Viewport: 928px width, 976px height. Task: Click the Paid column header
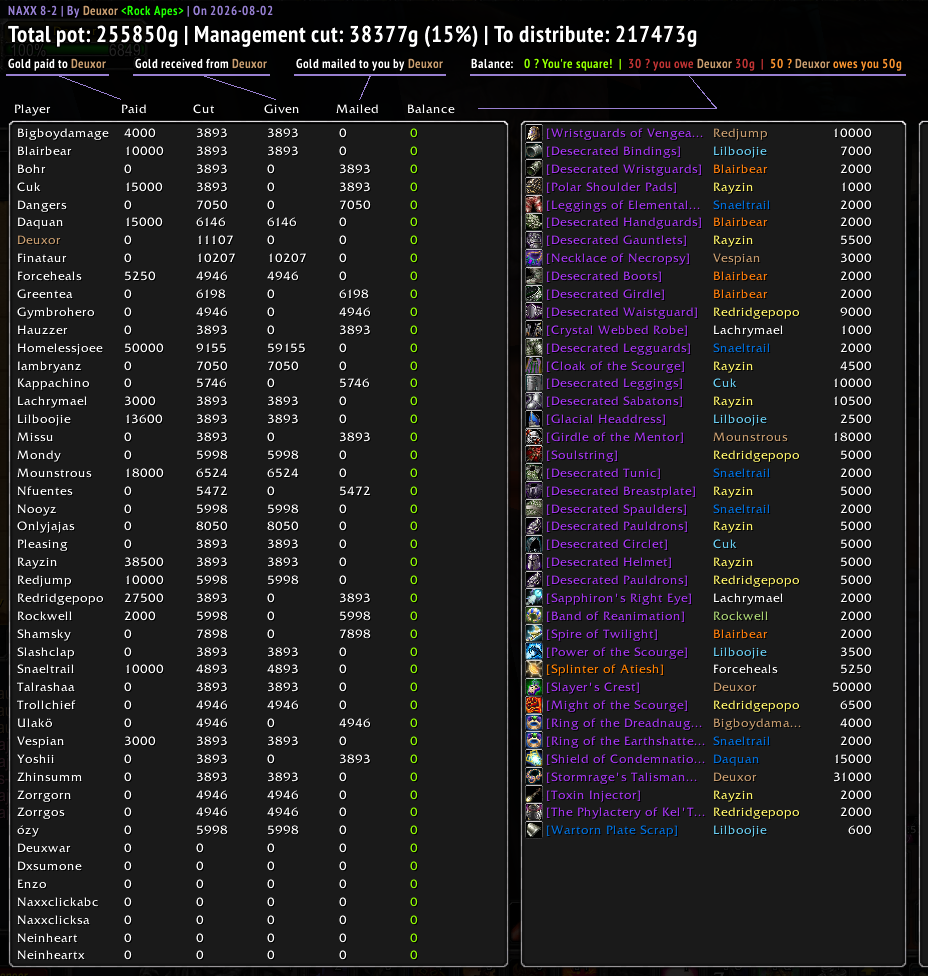pos(134,109)
